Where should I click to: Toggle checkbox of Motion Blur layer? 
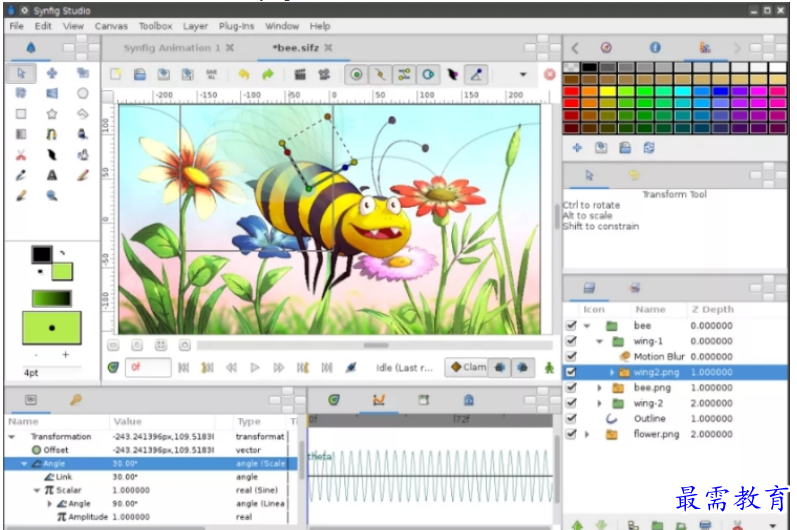(x=571, y=356)
